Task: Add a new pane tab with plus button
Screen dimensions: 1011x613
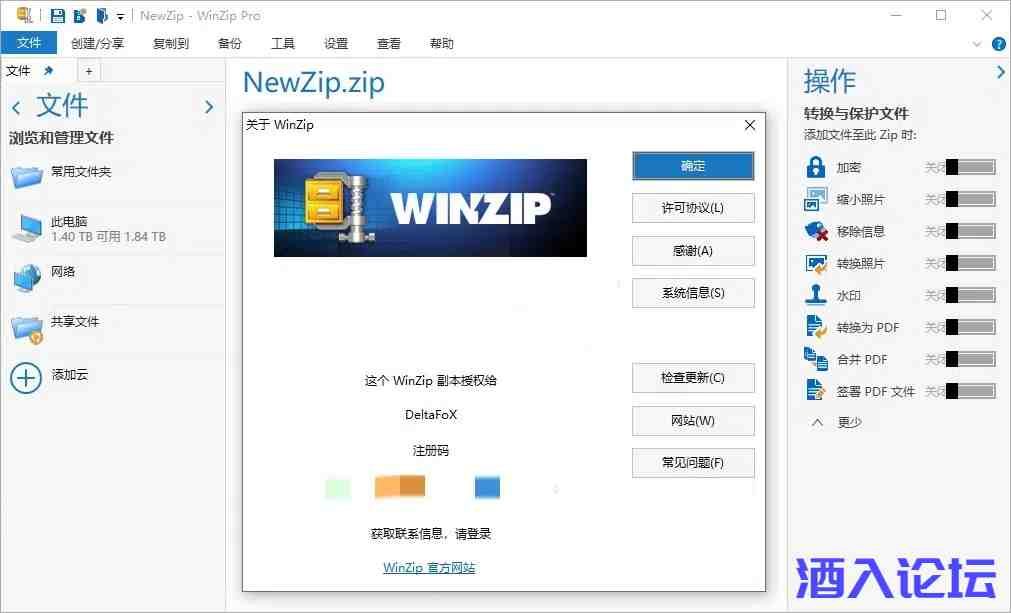Action: [x=89, y=71]
